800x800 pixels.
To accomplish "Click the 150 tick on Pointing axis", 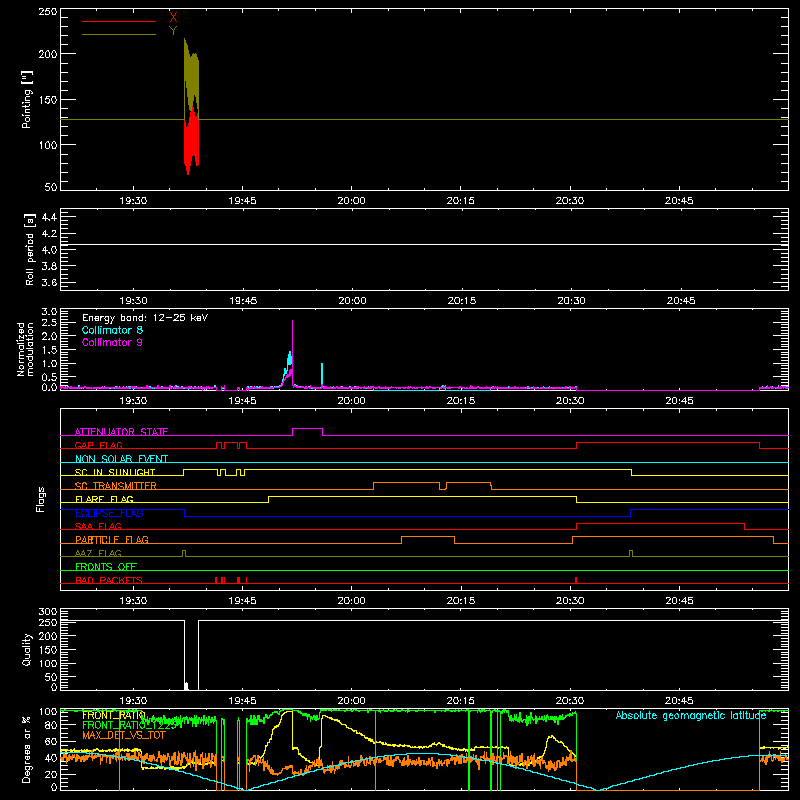I will tap(48, 100).
